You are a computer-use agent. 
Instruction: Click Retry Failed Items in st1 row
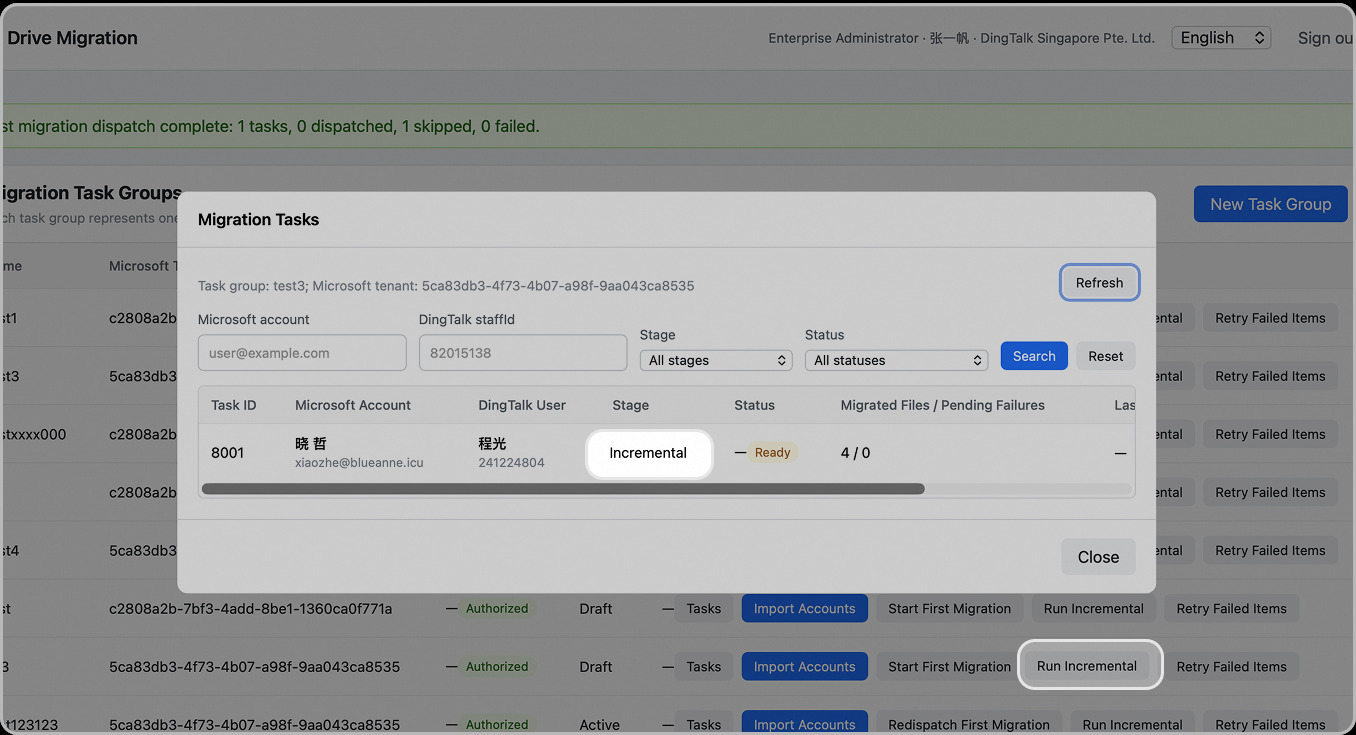click(1270, 318)
